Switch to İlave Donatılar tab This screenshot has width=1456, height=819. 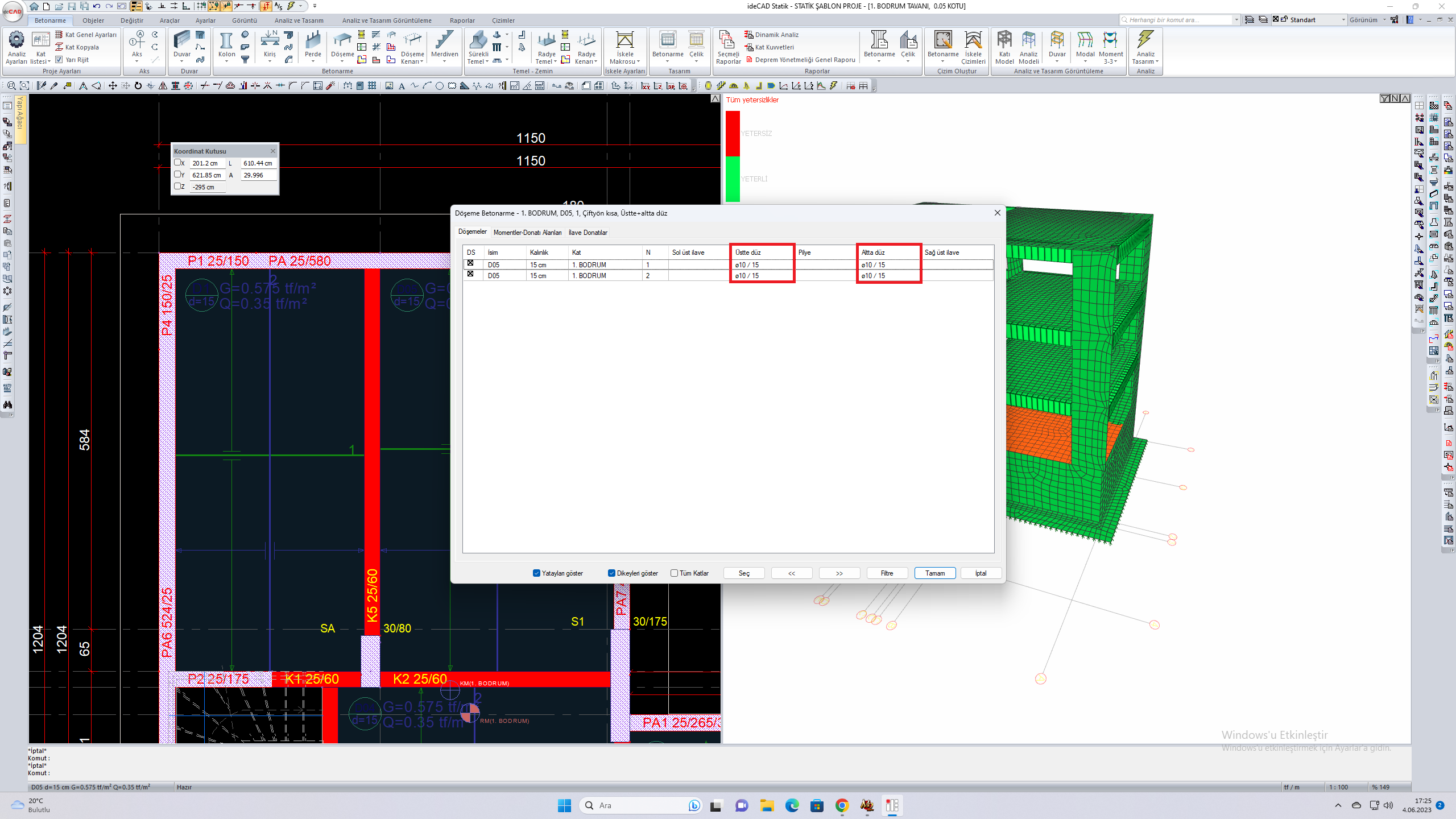588,232
